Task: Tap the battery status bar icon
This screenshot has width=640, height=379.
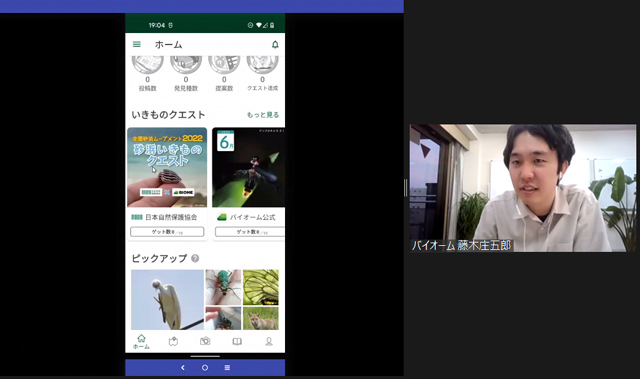Action: click(x=272, y=25)
